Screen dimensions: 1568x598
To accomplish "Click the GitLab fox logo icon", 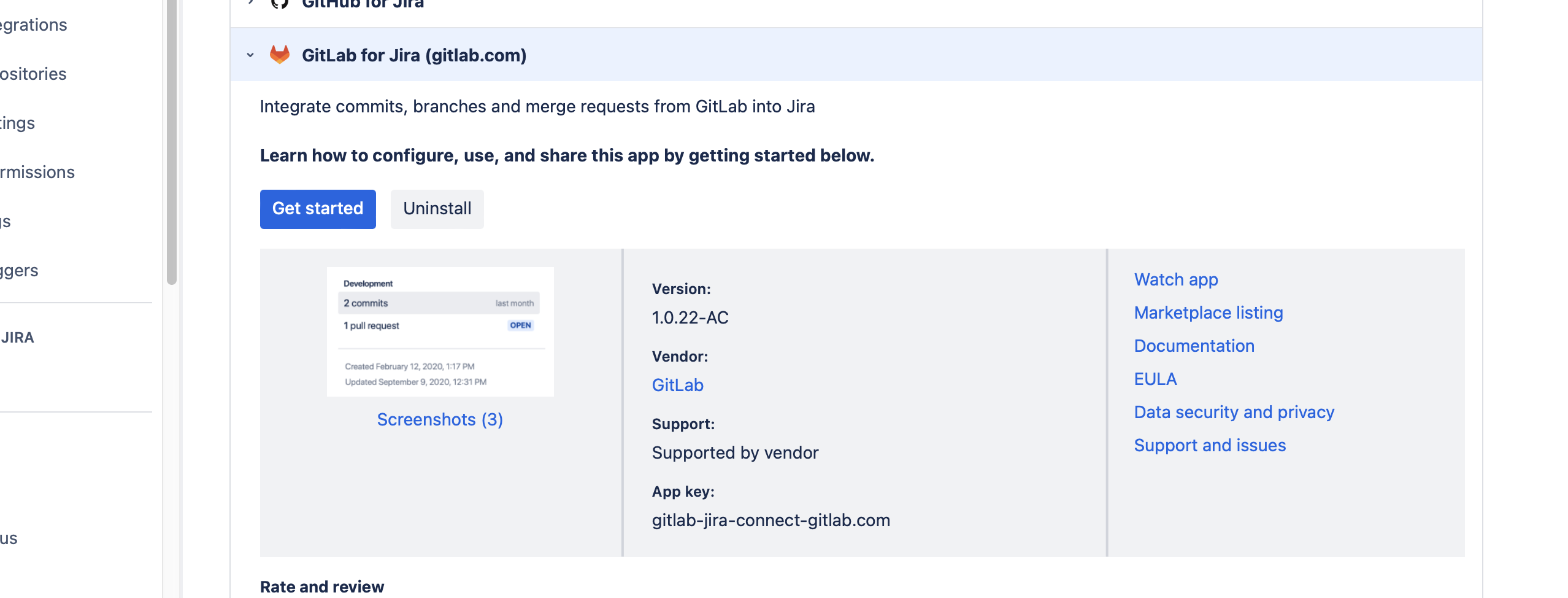I will pyautogui.click(x=280, y=55).
